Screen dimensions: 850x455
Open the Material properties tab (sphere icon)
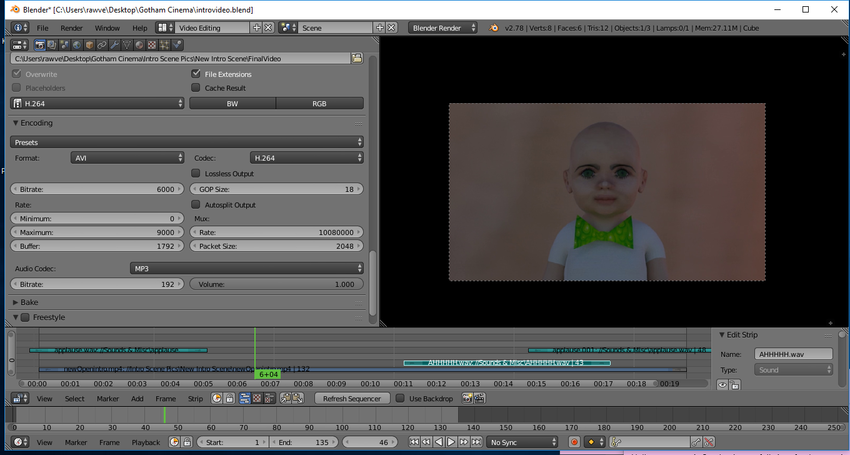coord(139,44)
